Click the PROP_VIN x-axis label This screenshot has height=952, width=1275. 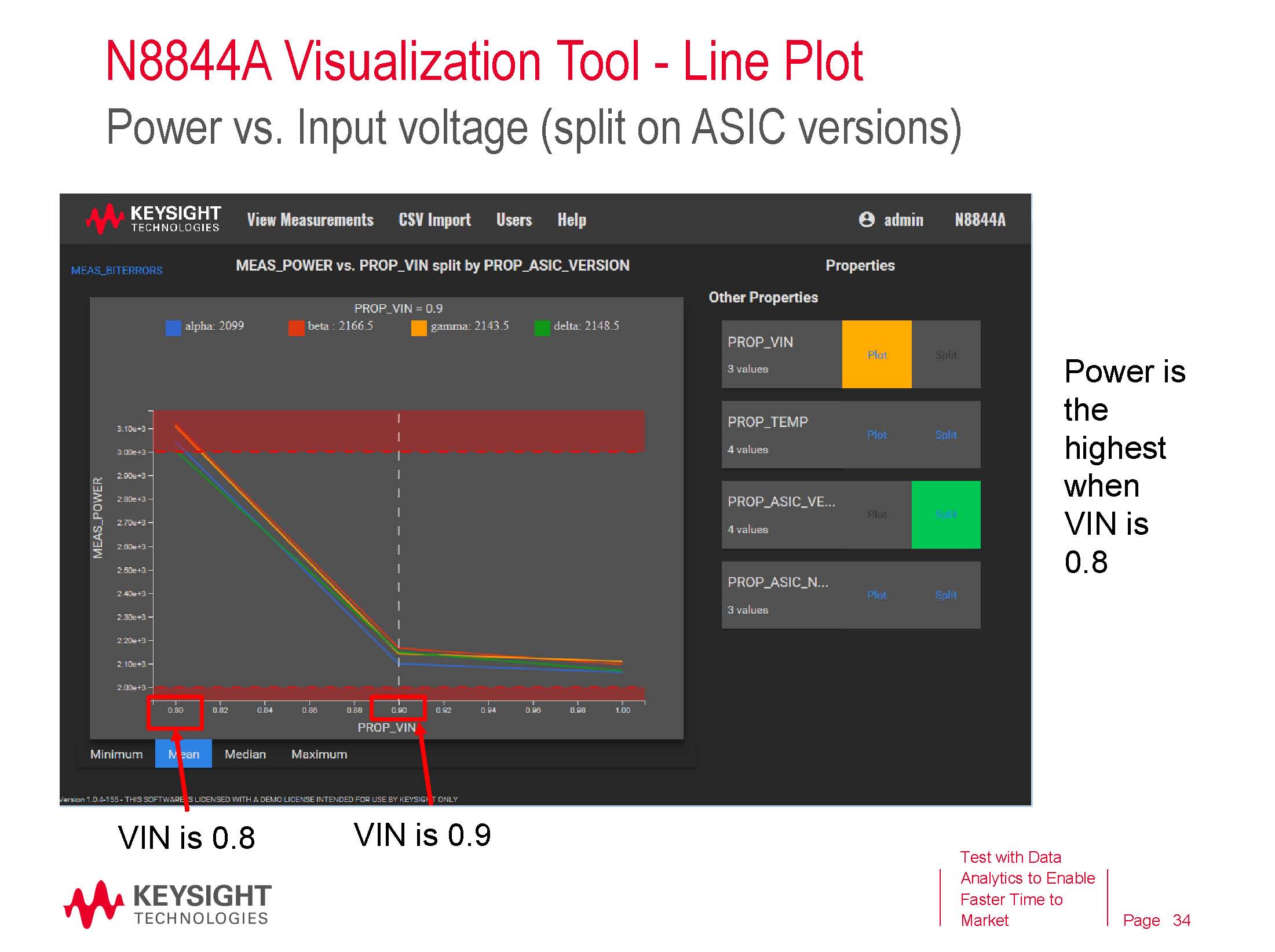pos(386,727)
